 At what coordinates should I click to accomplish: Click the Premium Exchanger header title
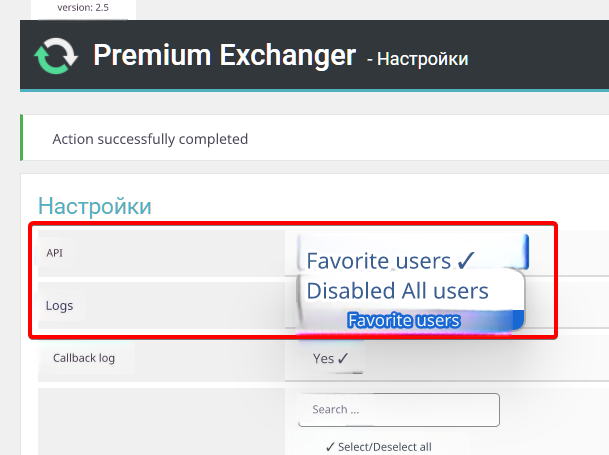click(x=224, y=55)
